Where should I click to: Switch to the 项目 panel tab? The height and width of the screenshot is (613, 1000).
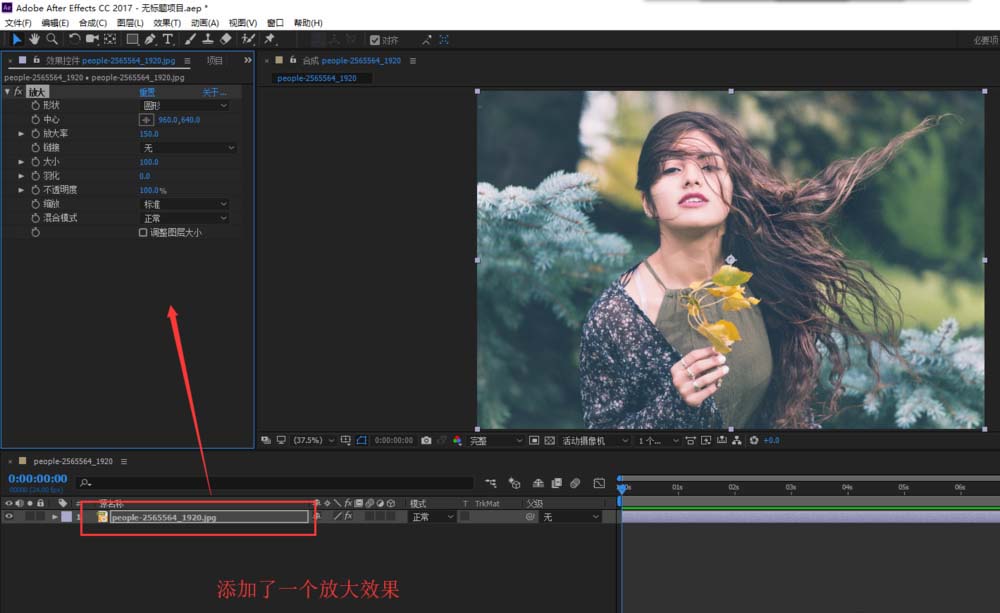click(x=214, y=61)
